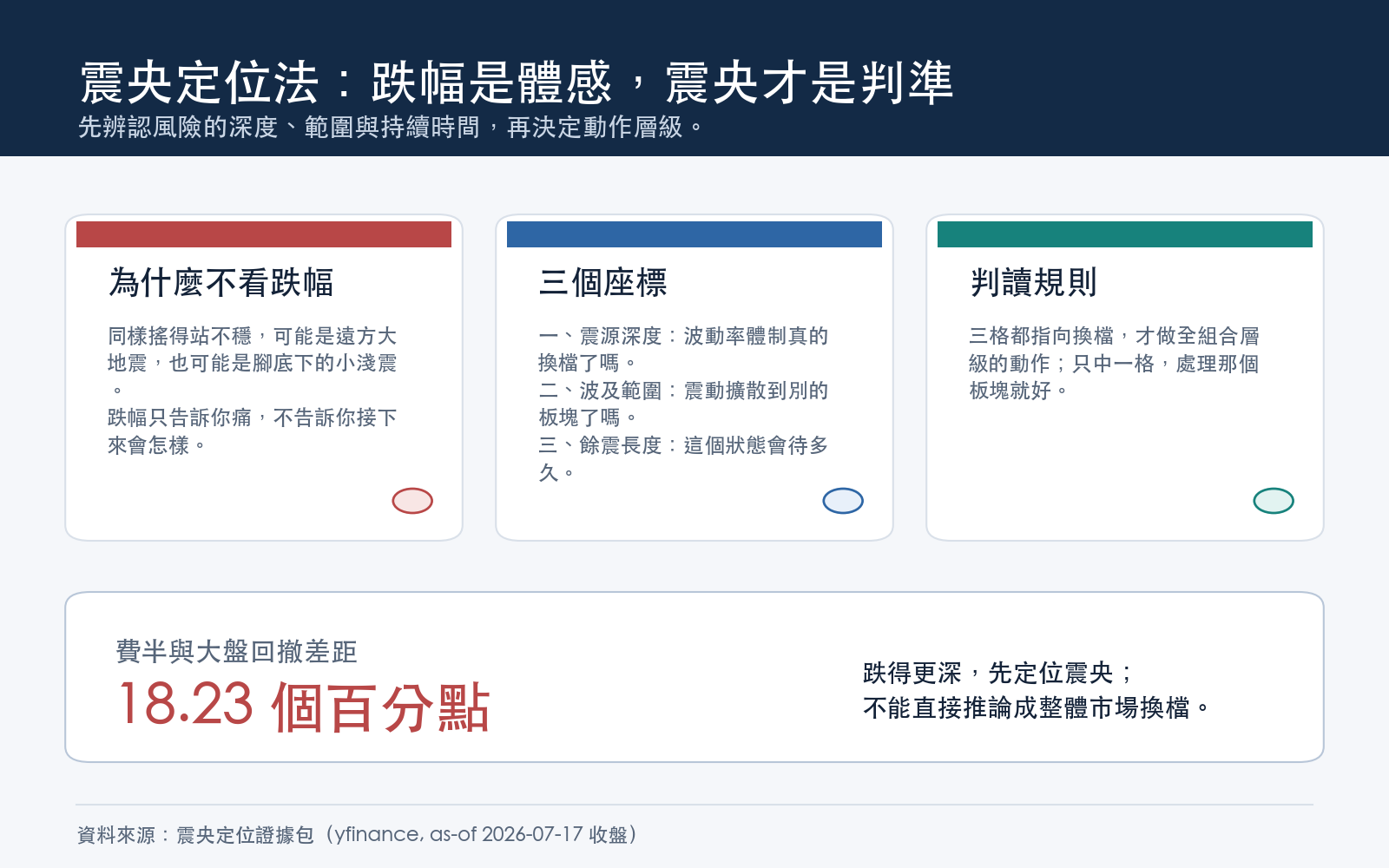Click the source footnote 資料來源：震央定位證據包
Viewport: 1389px width, 868px height.
pos(358,834)
